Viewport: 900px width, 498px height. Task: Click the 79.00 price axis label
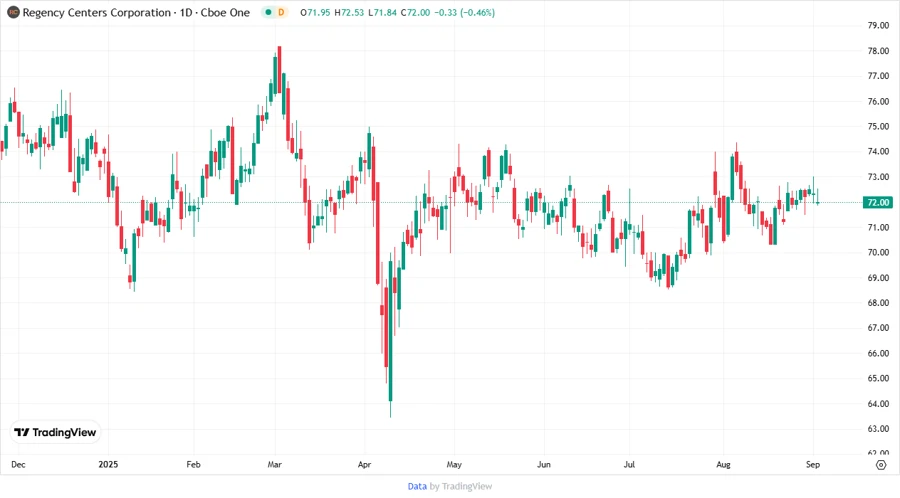tap(878, 26)
